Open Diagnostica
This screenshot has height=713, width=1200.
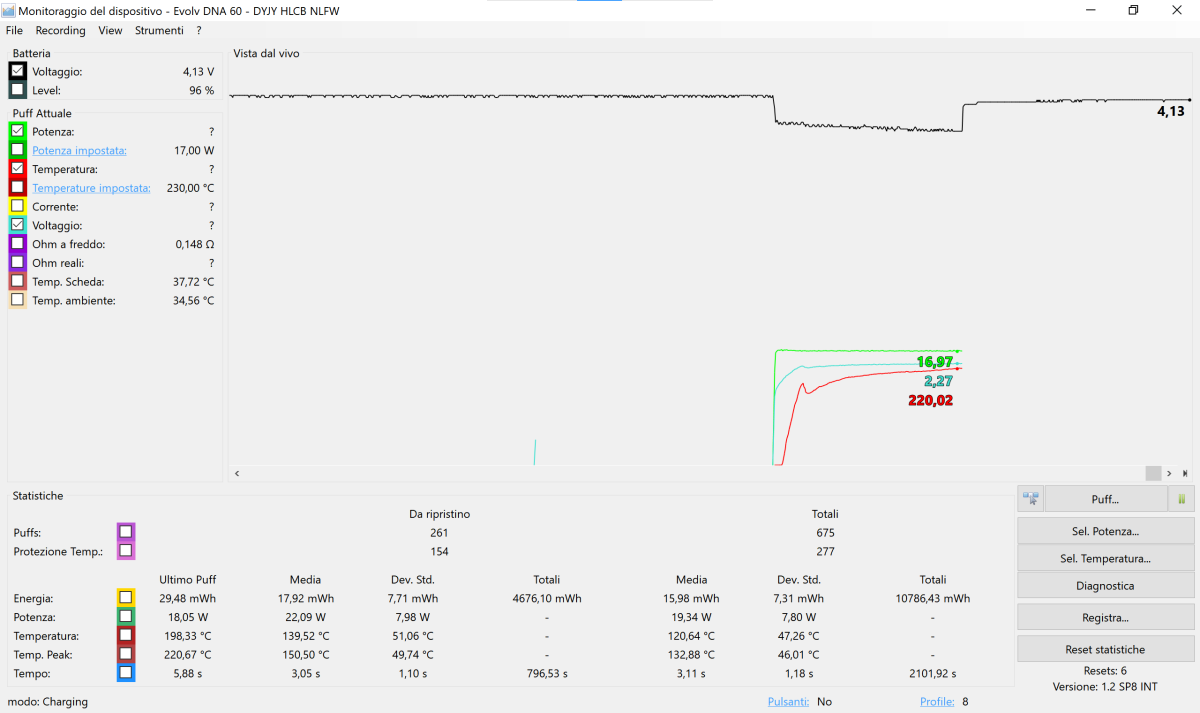pos(1106,585)
